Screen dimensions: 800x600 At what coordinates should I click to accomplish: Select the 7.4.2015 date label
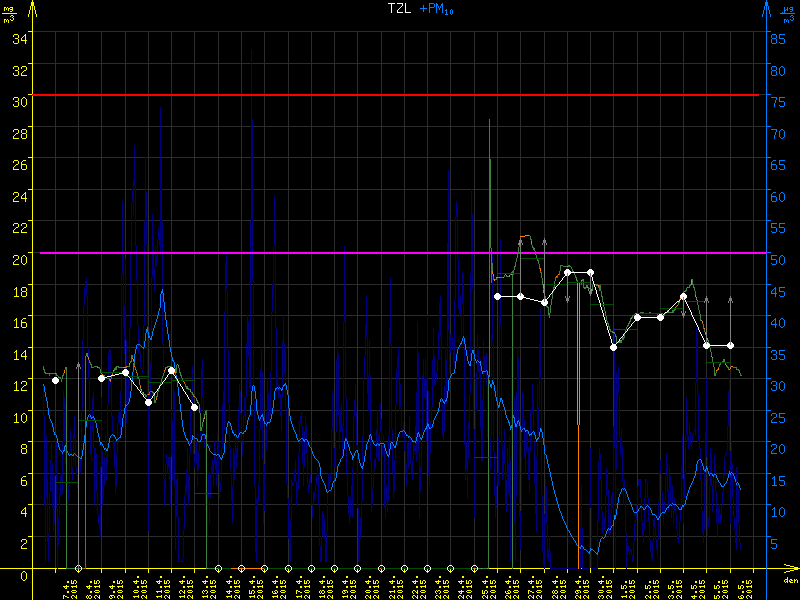(68, 585)
